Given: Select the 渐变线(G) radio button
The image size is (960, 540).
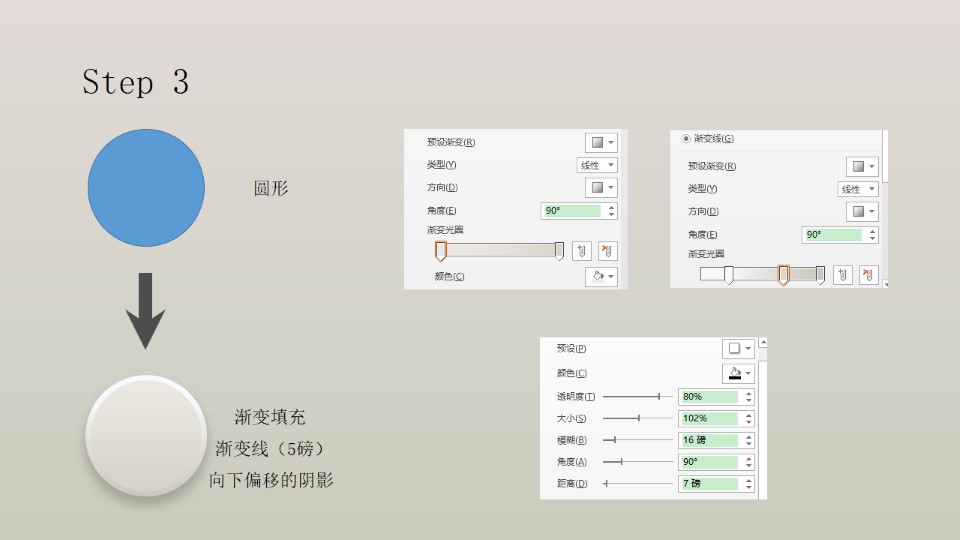Looking at the screenshot, I should pyautogui.click(x=686, y=139).
